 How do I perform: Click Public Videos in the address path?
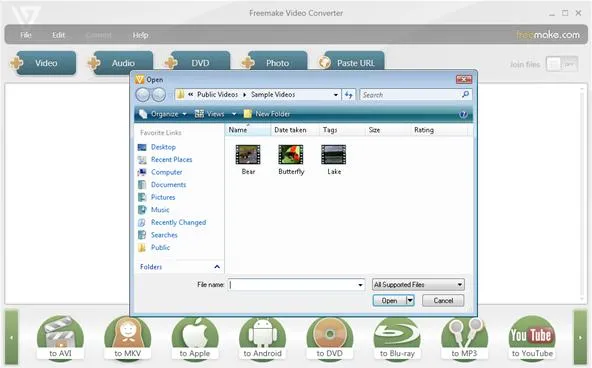[217, 95]
